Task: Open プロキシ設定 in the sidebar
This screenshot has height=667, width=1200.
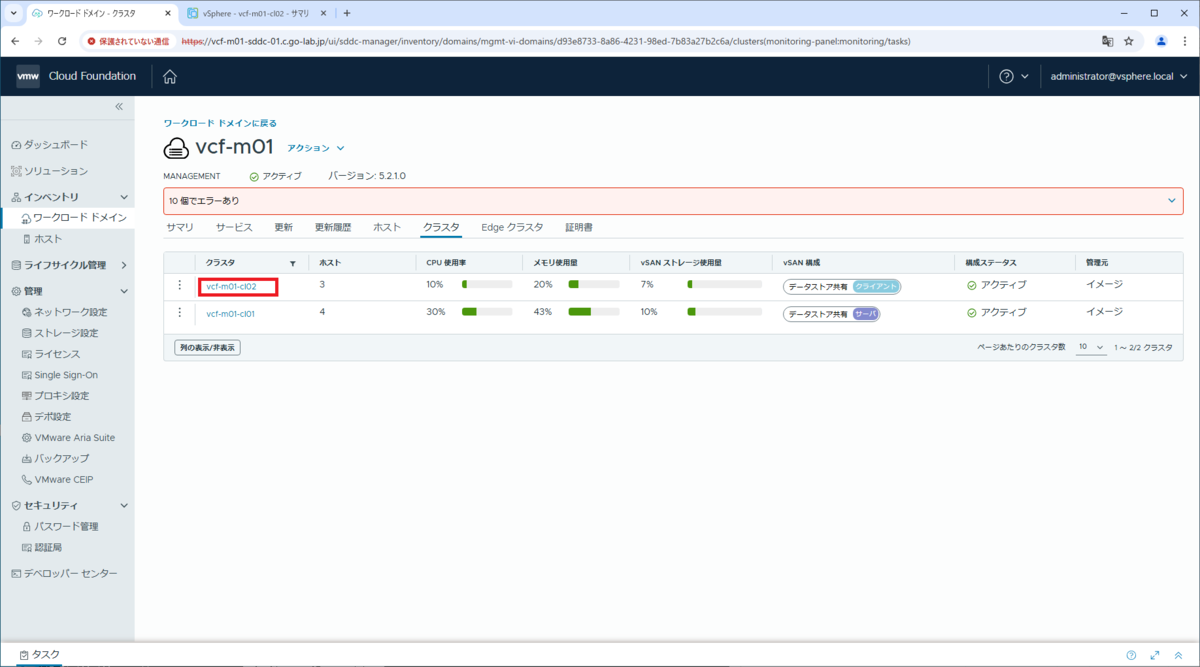Action: (x=55, y=396)
